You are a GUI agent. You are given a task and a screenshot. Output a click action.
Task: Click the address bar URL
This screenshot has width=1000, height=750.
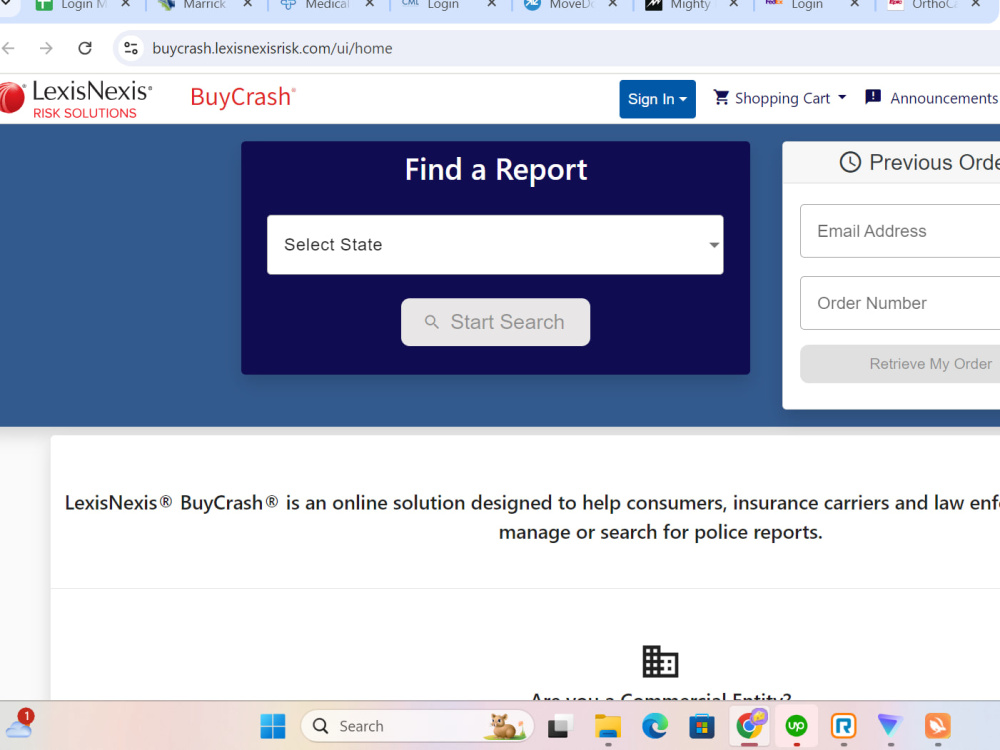point(272,48)
